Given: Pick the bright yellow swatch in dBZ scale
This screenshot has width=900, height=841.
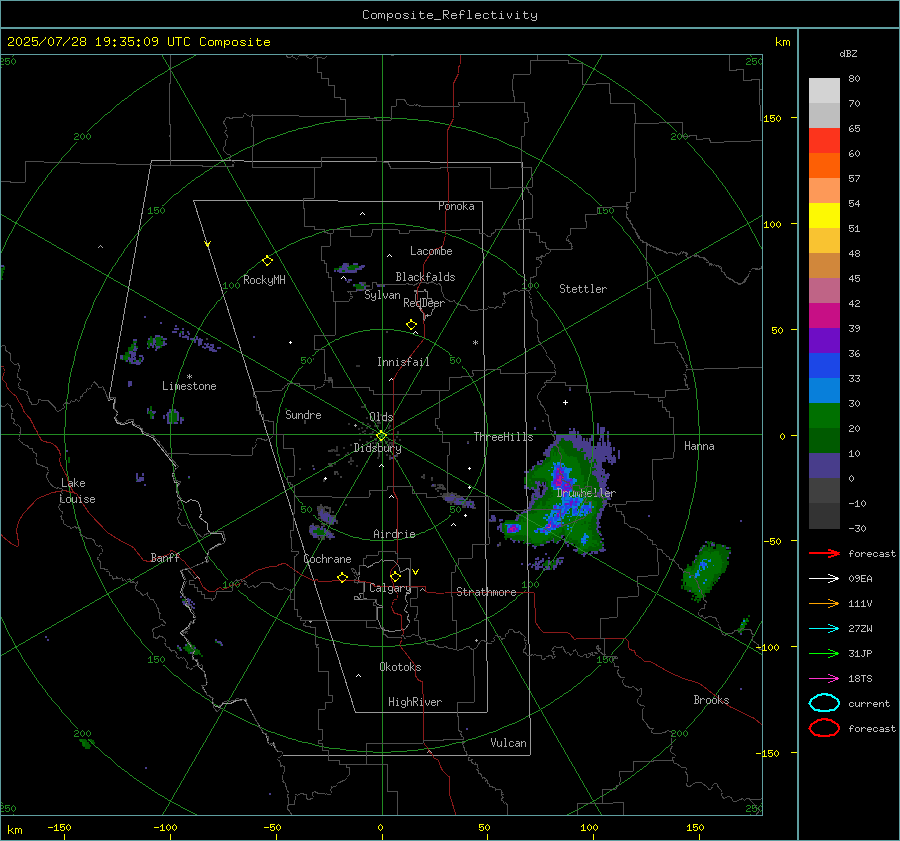Looking at the screenshot, I should click(824, 215).
